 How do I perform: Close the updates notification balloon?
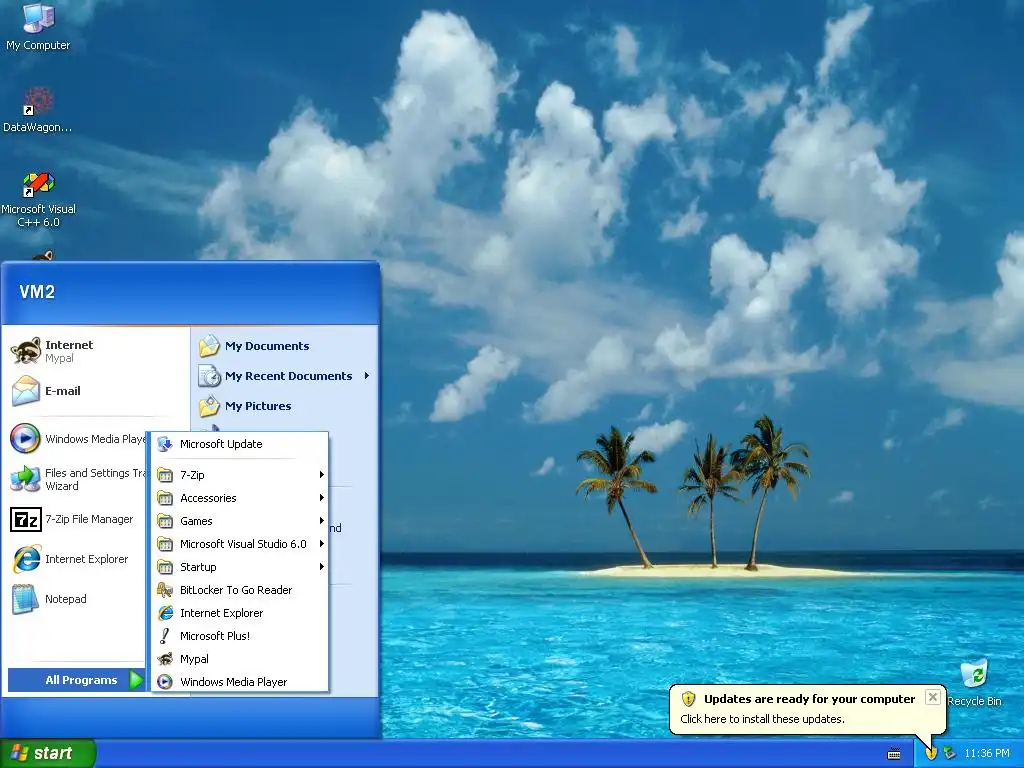(933, 697)
